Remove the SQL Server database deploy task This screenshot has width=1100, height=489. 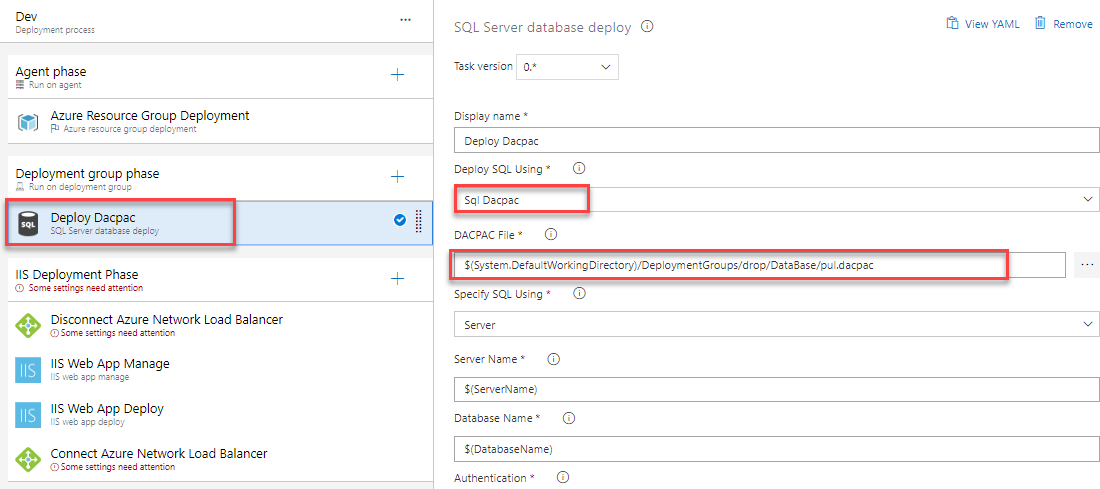click(1064, 23)
